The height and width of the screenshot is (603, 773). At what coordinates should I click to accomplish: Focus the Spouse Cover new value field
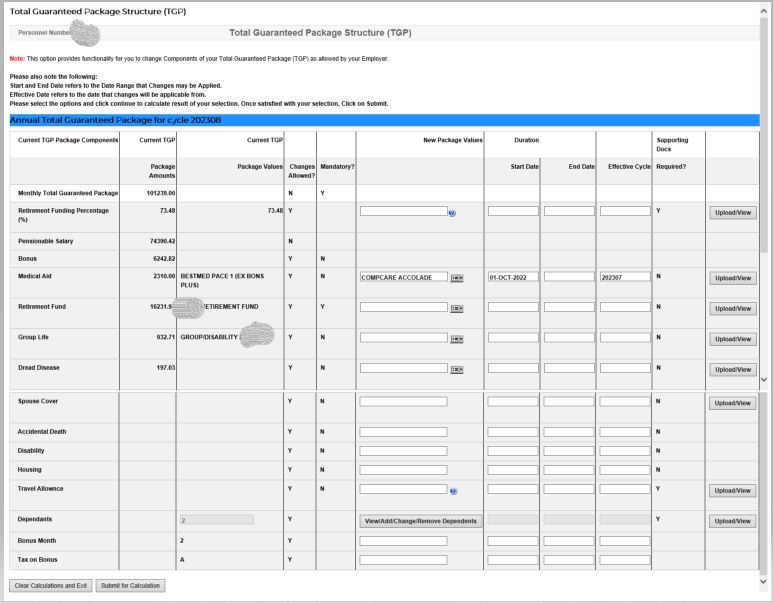403,402
